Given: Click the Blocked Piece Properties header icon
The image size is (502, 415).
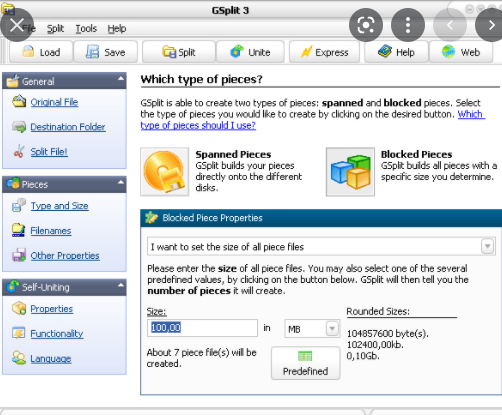Looking at the screenshot, I should (152, 218).
